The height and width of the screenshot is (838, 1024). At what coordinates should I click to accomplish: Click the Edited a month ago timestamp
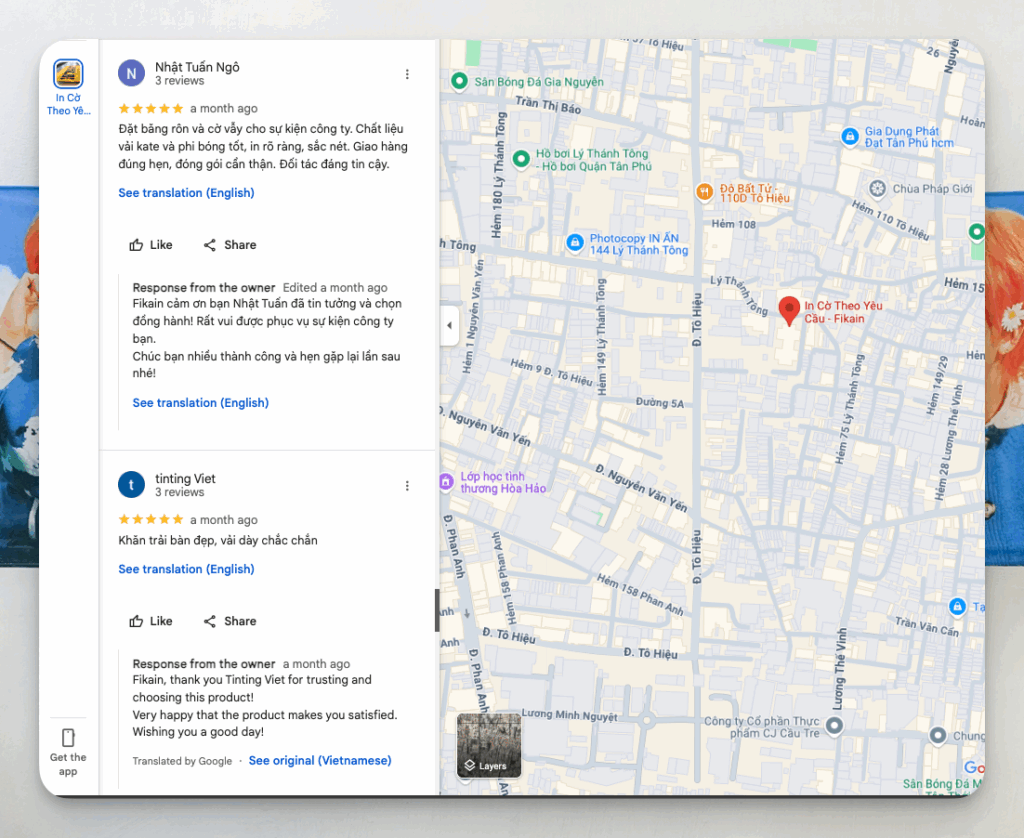pos(335,287)
